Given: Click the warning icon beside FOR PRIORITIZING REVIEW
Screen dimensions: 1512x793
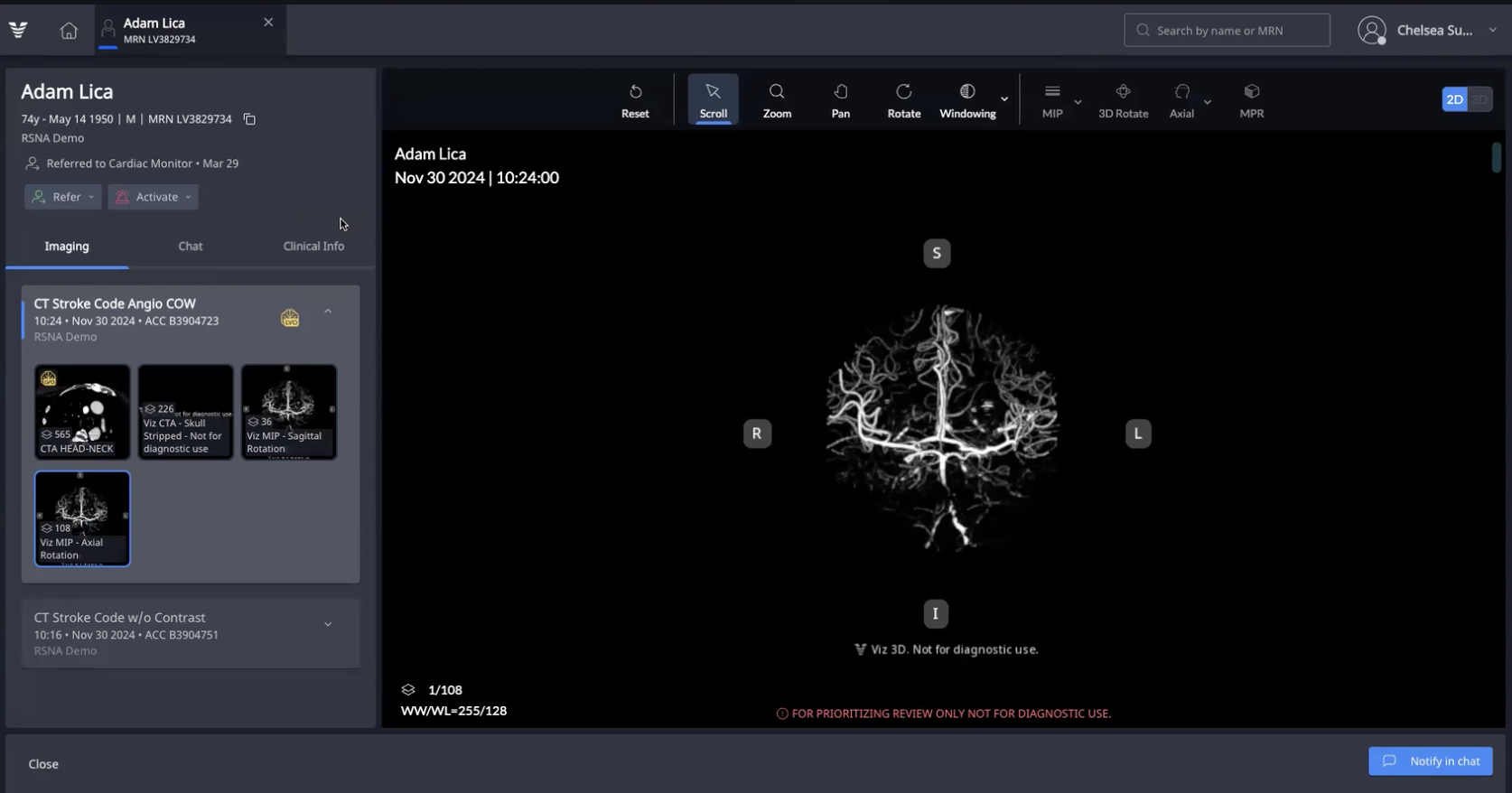Looking at the screenshot, I should [x=782, y=714].
